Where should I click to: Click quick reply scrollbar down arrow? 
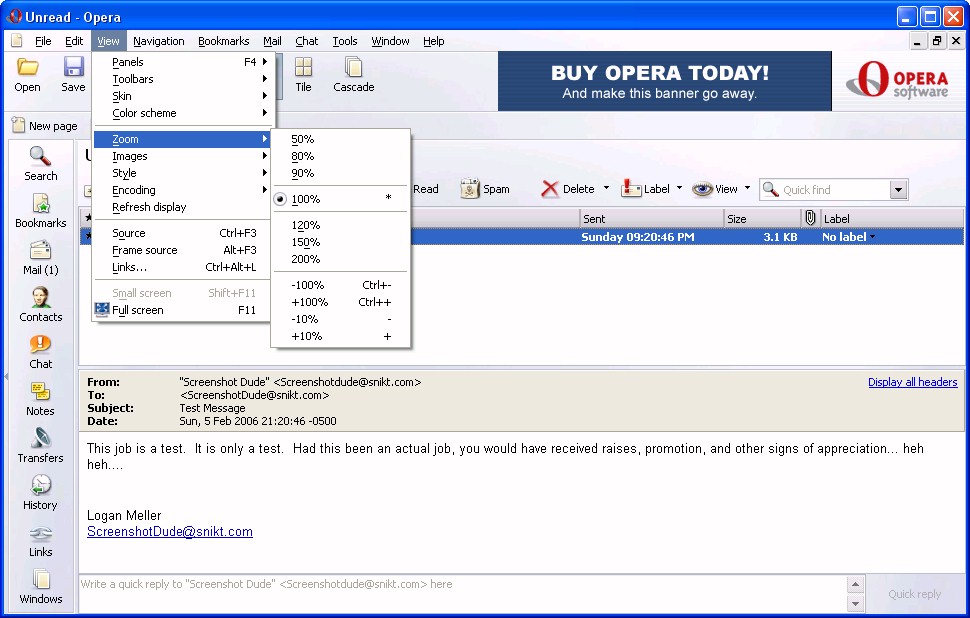[x=855, y=604]
